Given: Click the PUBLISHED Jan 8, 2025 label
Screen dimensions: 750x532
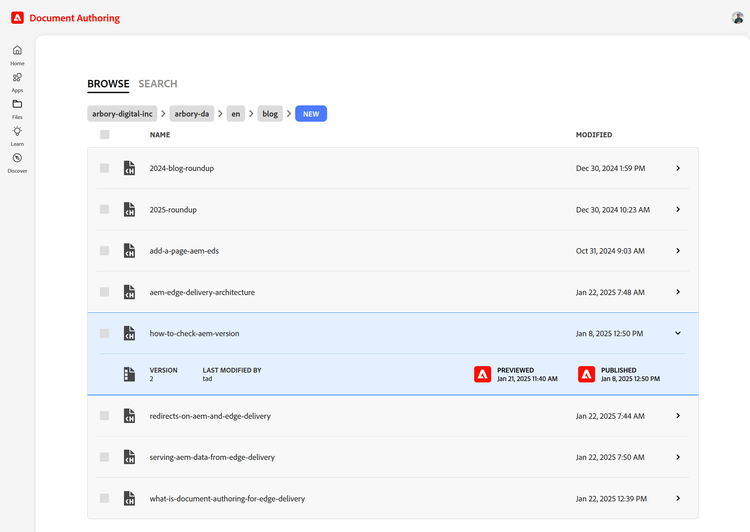Looking at the screenshot, I should tap(630, 374).
